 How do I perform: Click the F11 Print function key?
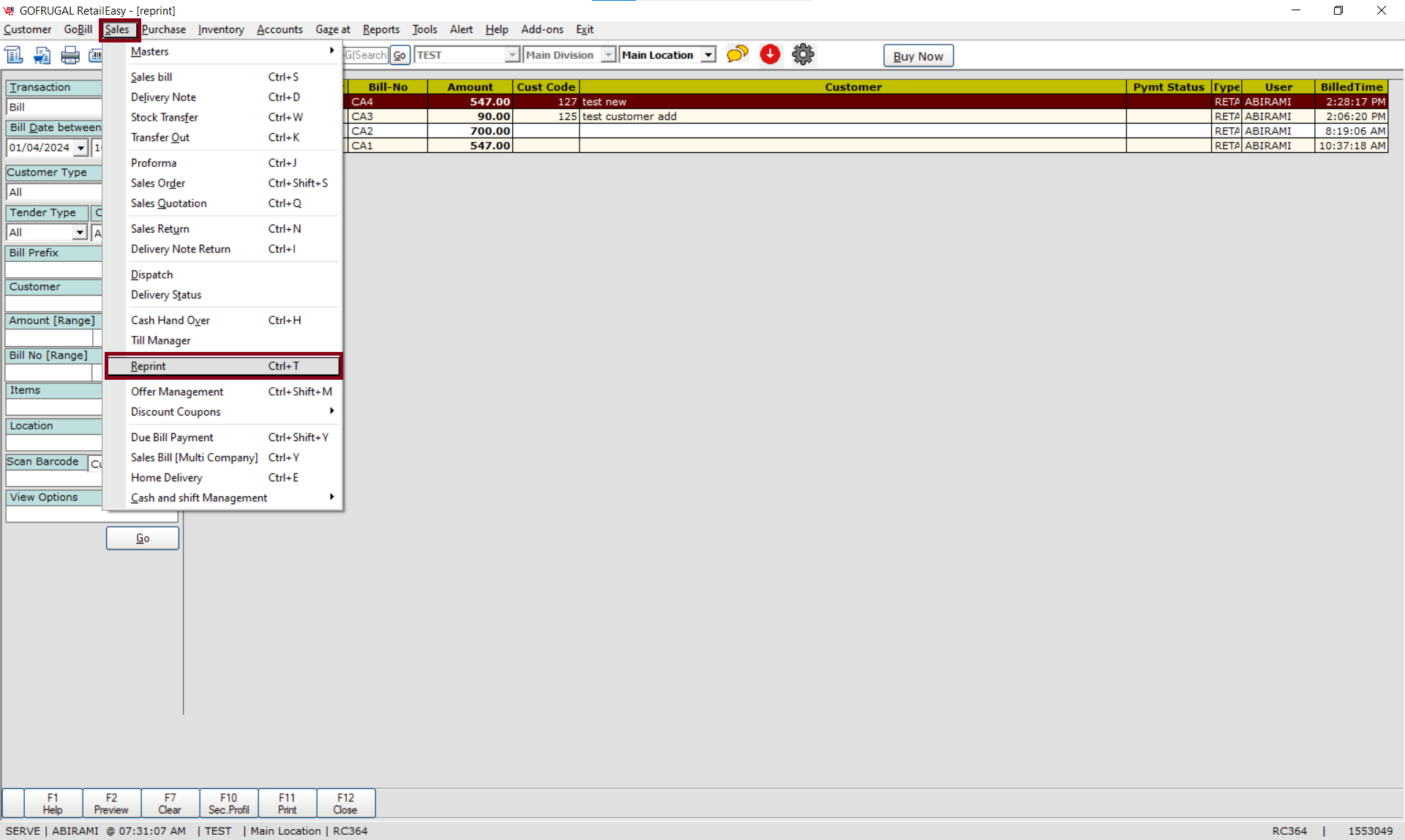[x=287, y=803]
